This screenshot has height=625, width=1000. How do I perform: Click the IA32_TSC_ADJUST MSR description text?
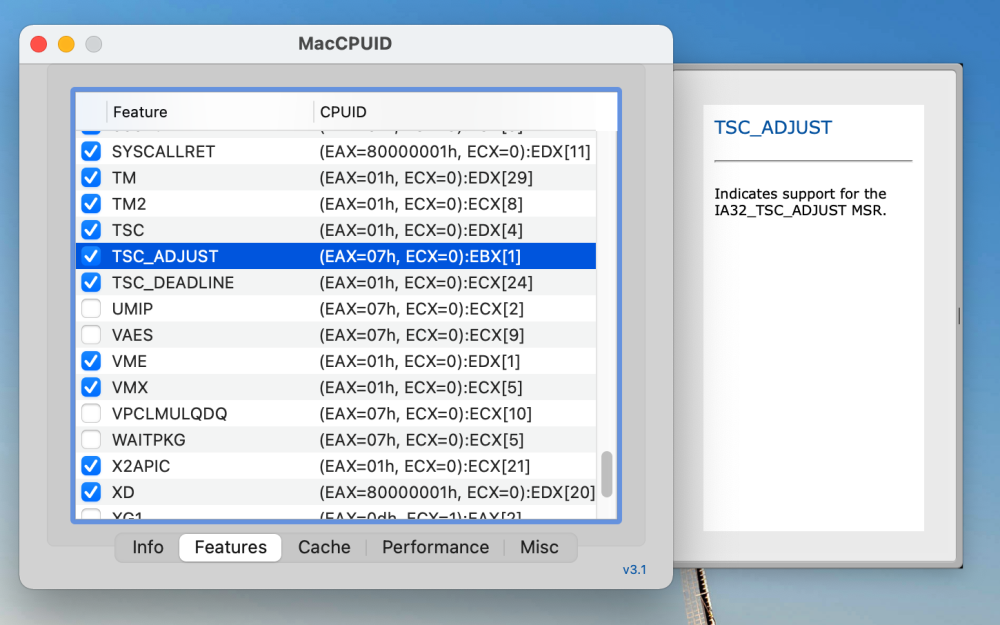click(x=800, y=202)
